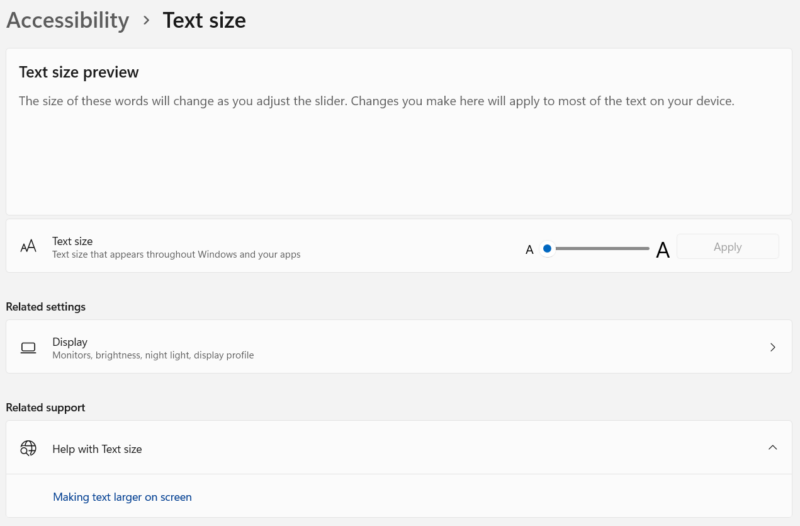Click the Text size AA icon
800x526 pixels.
(x=29, y=246)
